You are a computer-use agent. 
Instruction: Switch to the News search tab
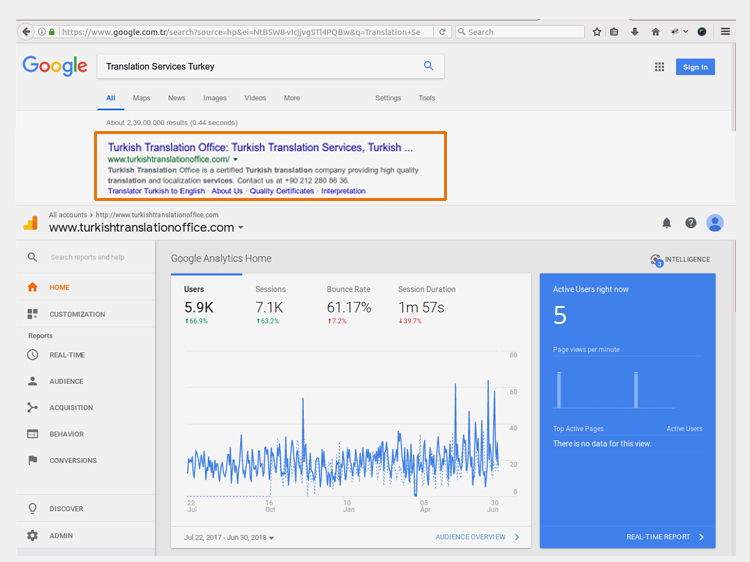coord(176,98)
